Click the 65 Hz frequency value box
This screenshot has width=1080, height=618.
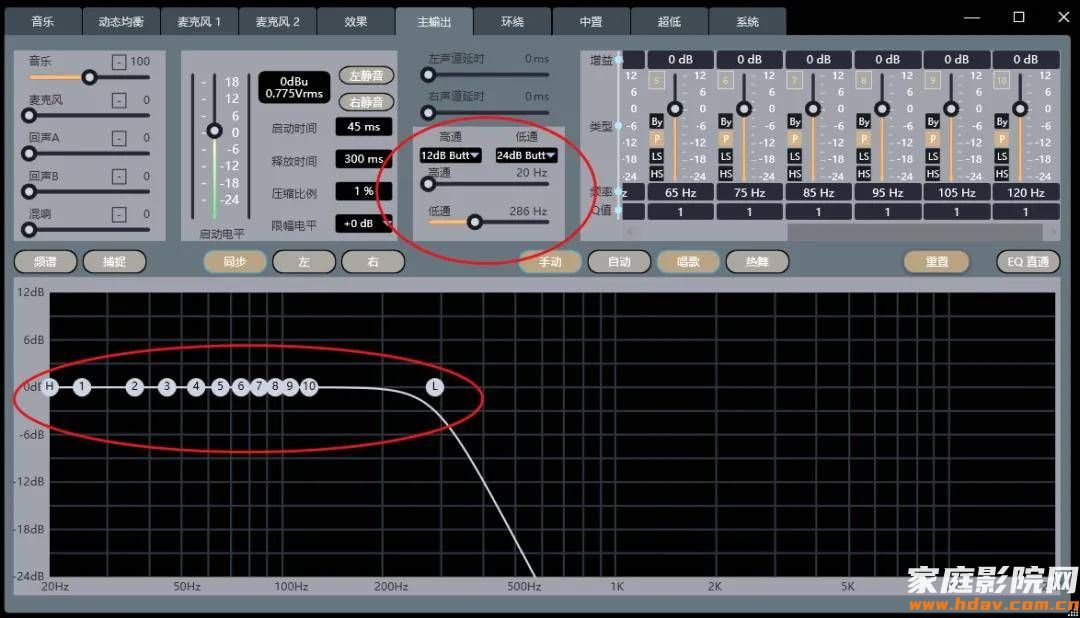(681, 193)
